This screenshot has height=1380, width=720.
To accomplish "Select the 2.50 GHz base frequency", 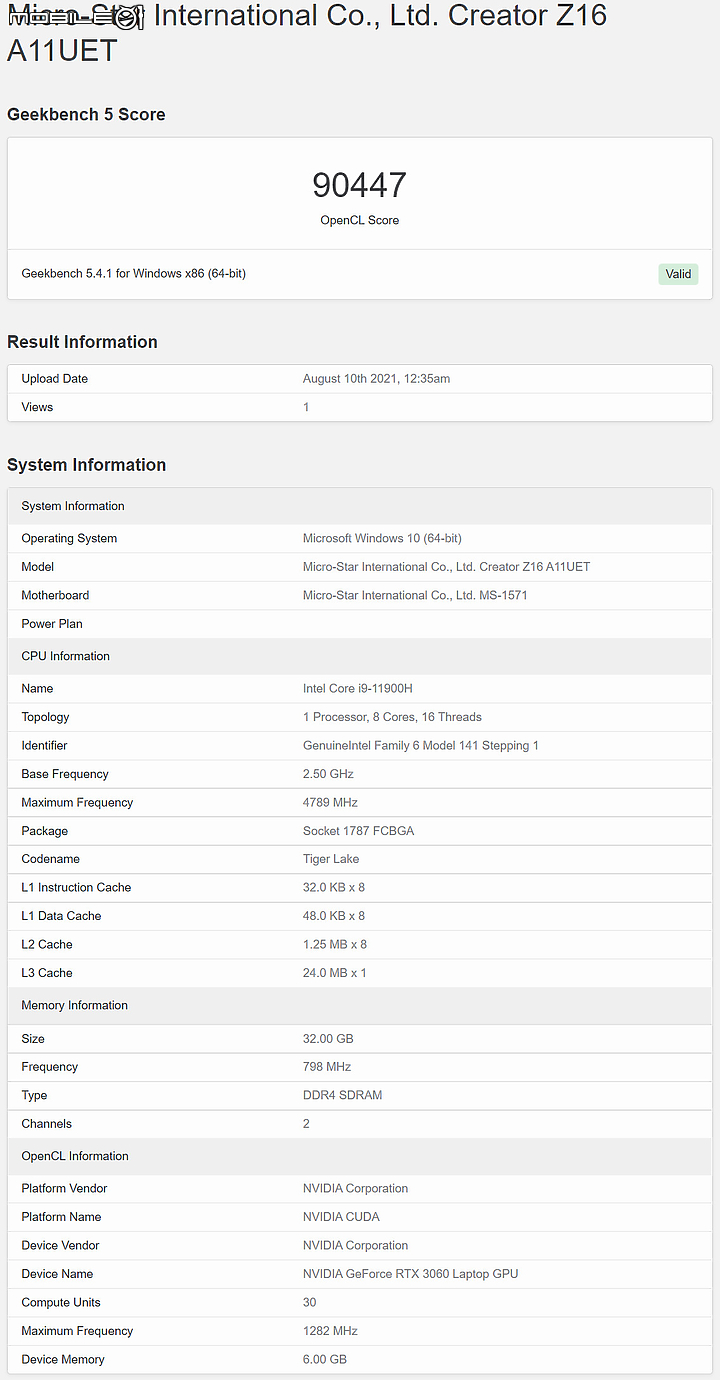I will coord(328,774).
